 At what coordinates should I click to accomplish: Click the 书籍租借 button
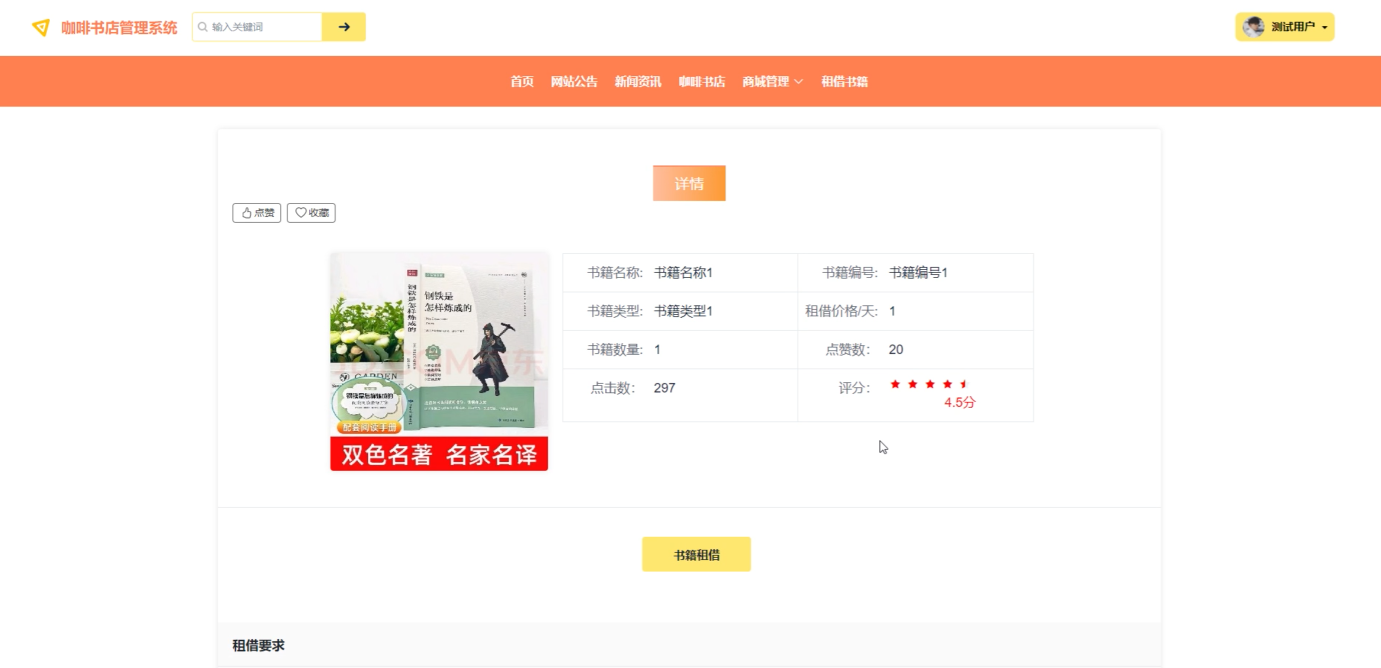click(x=696, y=554)
